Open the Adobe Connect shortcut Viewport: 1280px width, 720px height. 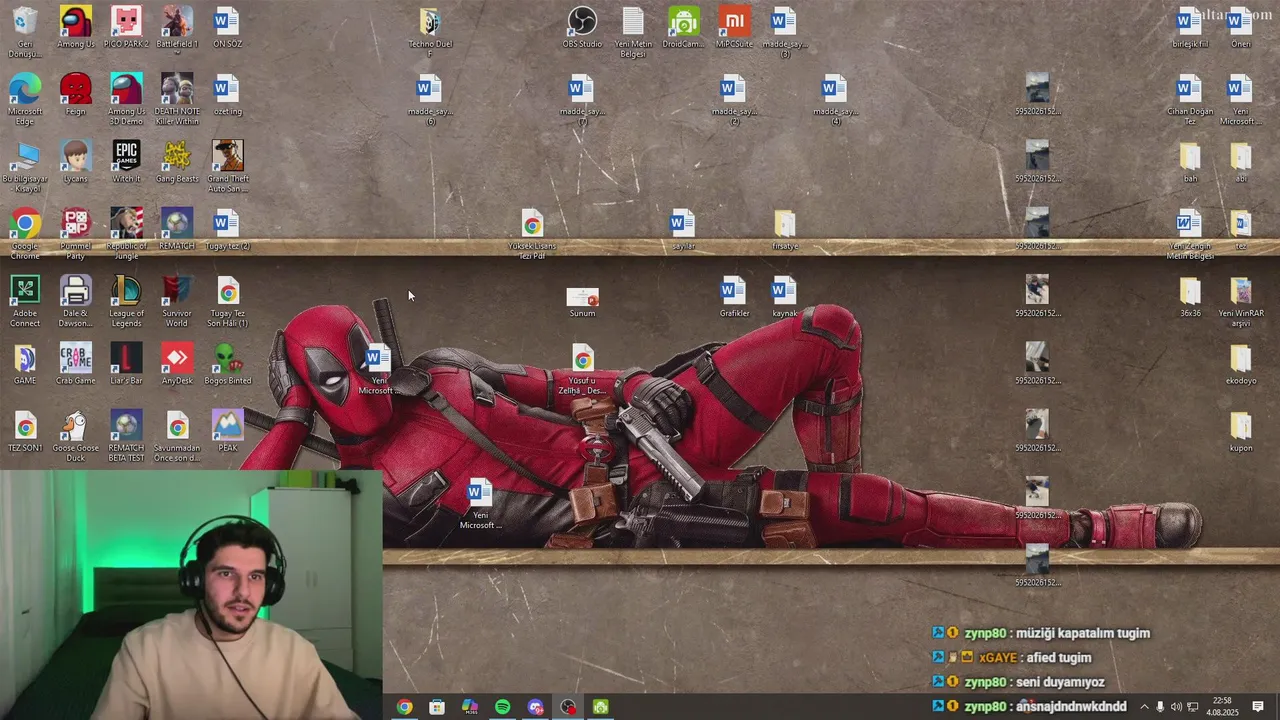coord(25,301)
